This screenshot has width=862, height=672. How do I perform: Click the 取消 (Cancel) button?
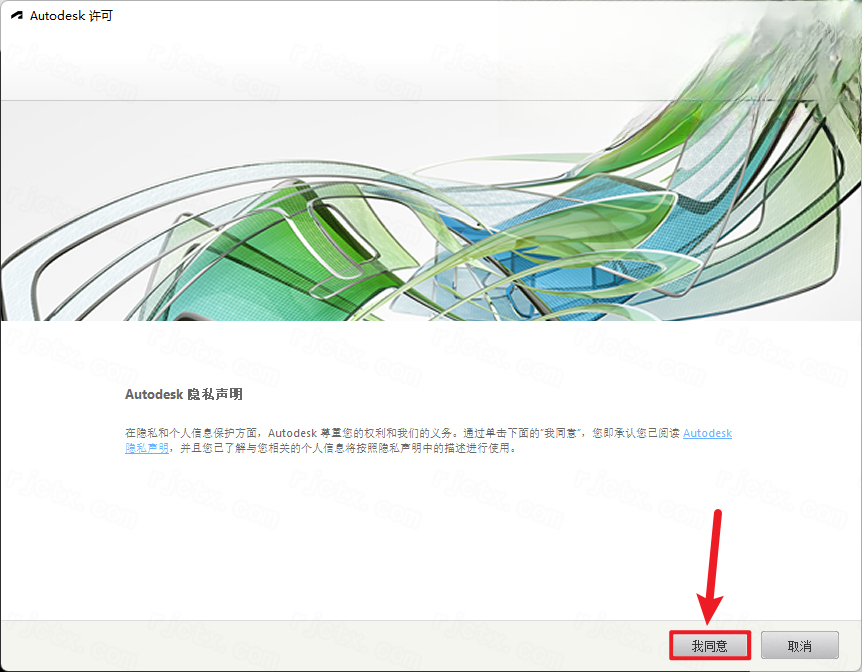point(799,646)
